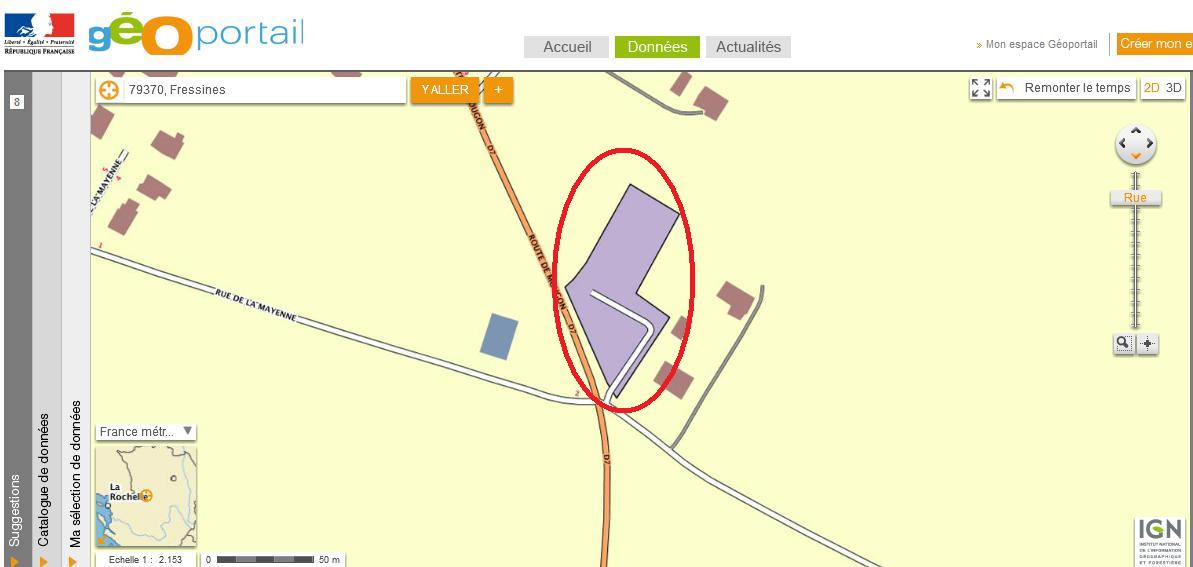Click the Géoportail logo
Viewport: 1193px width, 567px height.
click(196, 34)
